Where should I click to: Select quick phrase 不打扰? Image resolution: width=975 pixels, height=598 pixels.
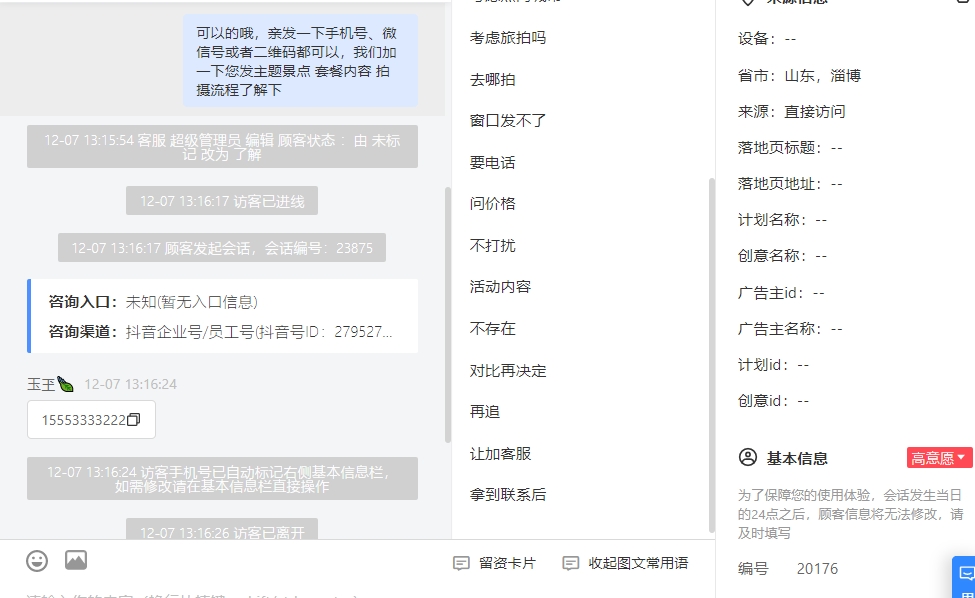click(492, 246)
